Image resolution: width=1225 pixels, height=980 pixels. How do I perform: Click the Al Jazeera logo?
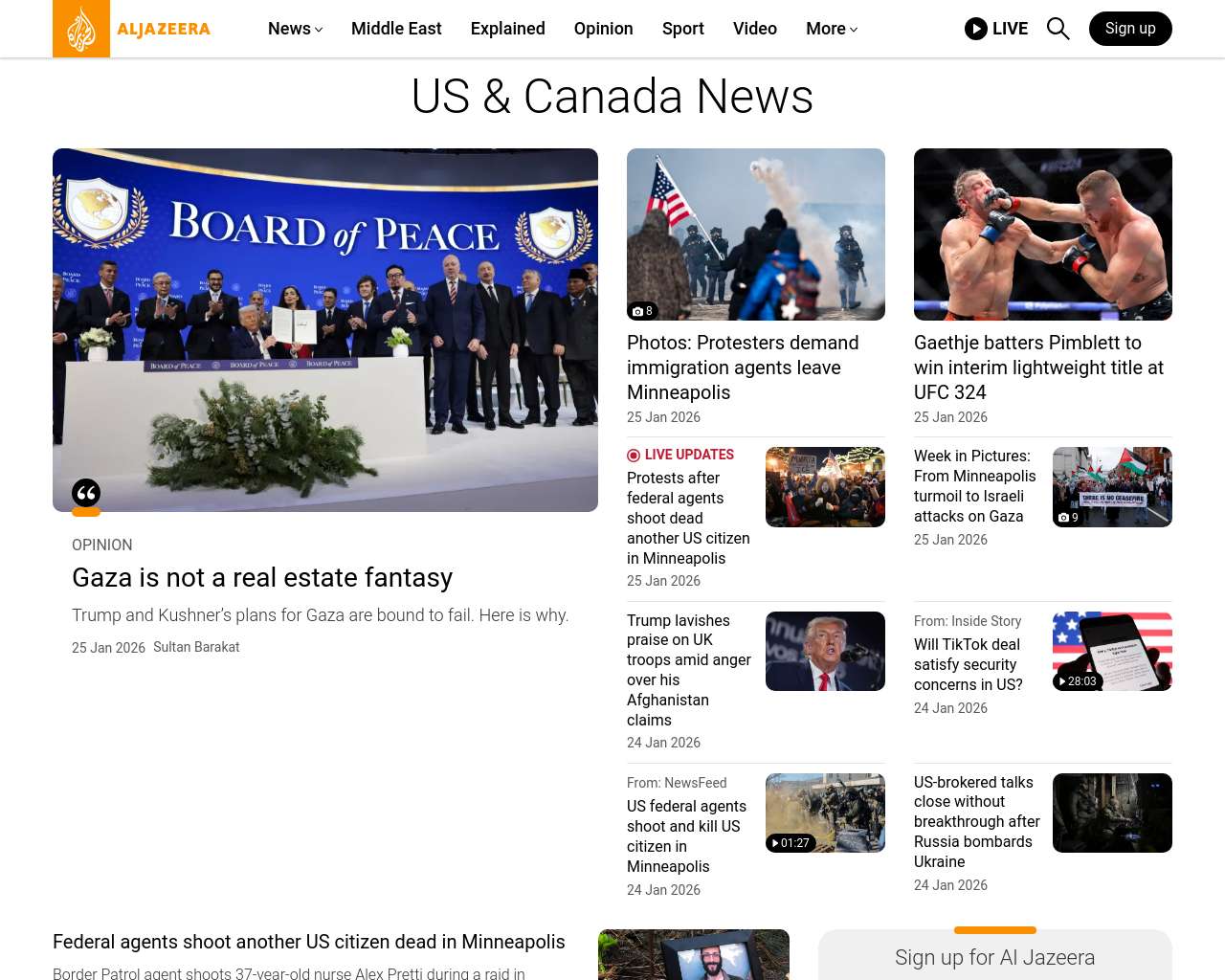pos(131,29)
